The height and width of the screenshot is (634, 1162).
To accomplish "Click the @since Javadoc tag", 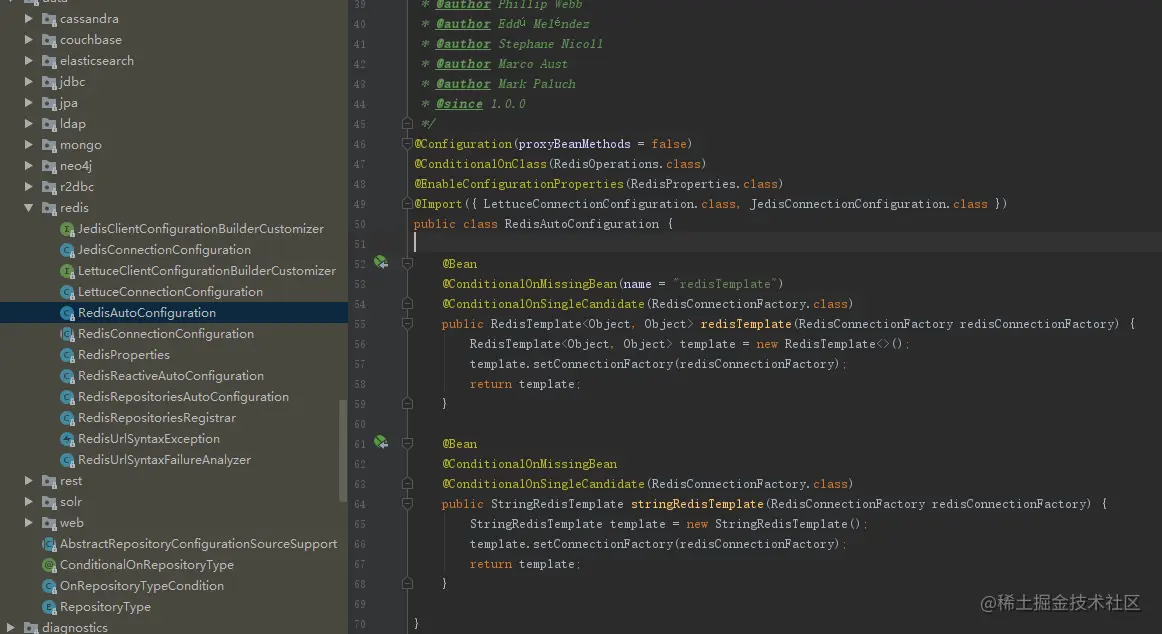I will coord(459,104).
